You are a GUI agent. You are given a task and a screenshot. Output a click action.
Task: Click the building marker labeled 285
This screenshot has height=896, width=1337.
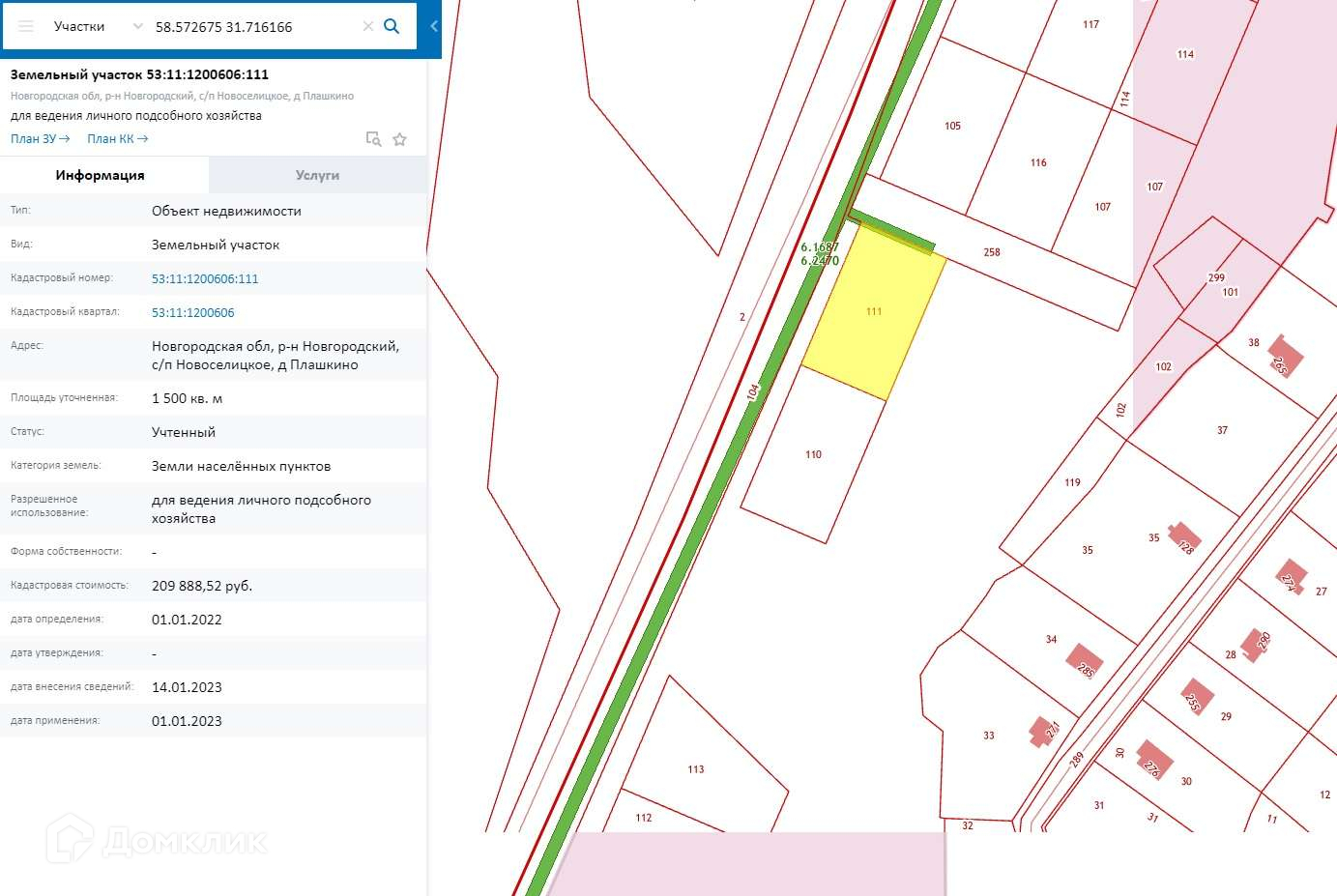1085,662
